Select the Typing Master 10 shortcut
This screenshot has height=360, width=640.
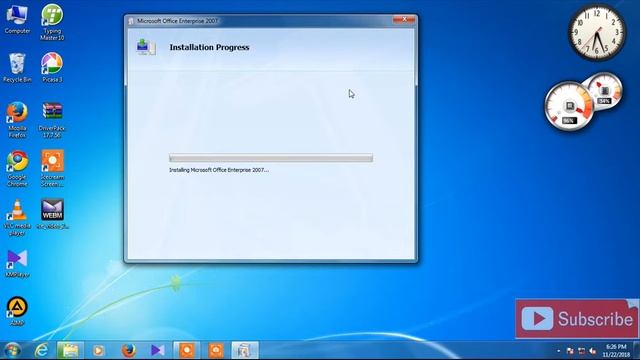pos(52,22)
